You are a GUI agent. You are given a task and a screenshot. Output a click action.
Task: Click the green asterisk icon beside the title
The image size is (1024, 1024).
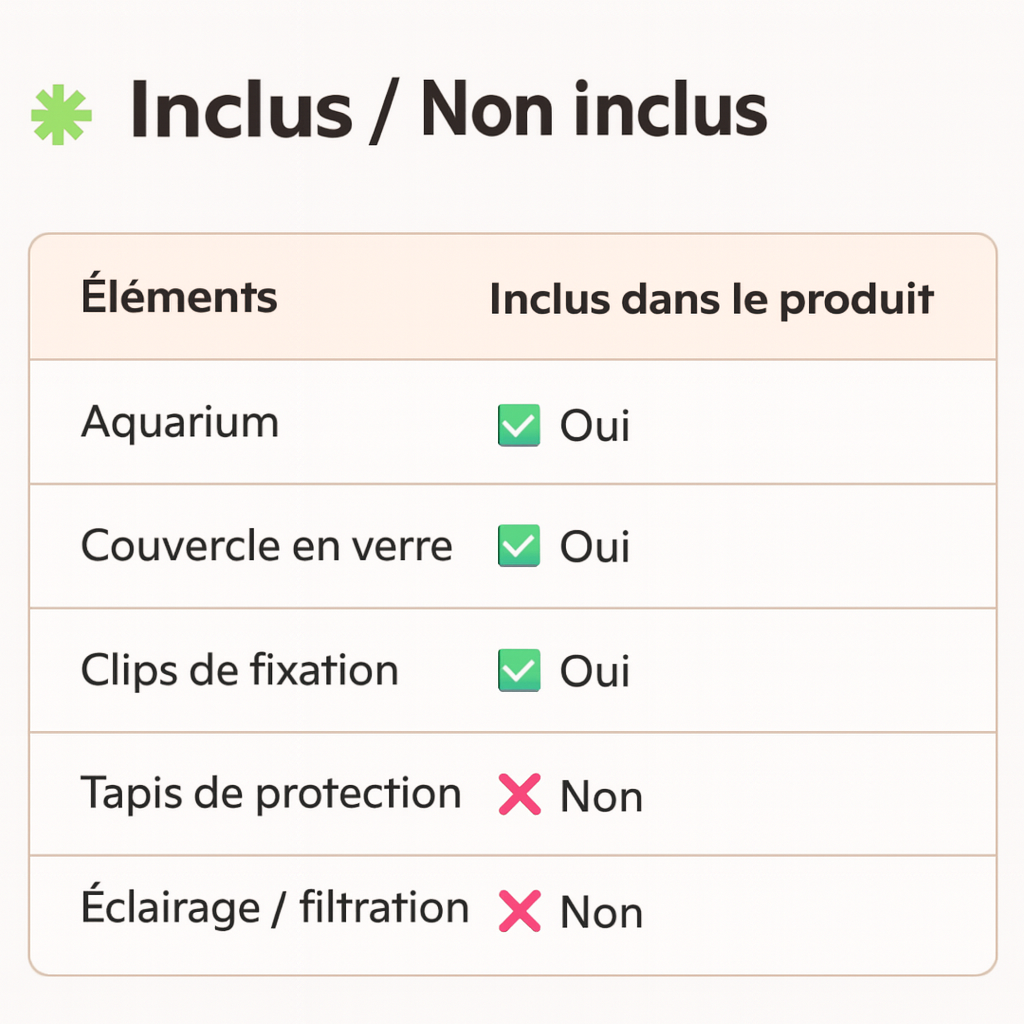61,115
